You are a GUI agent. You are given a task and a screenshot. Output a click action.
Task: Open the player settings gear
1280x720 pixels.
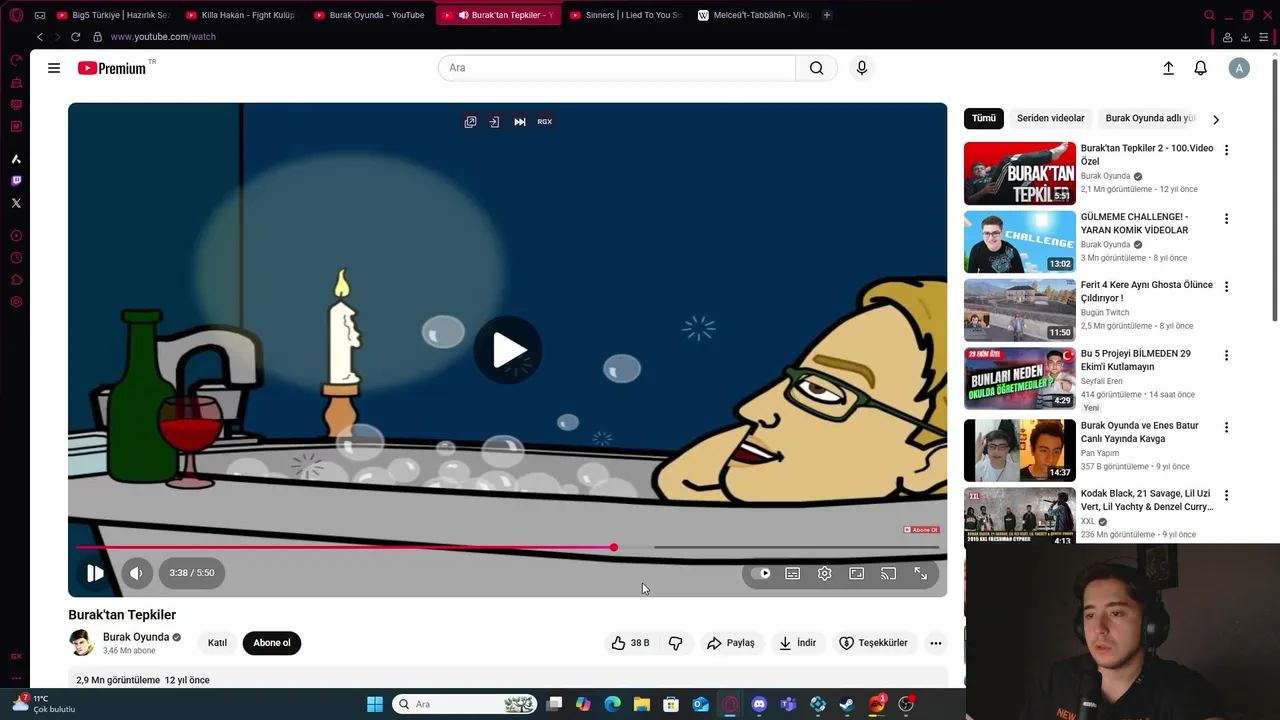pyautogui.click(x=824, y=574)
